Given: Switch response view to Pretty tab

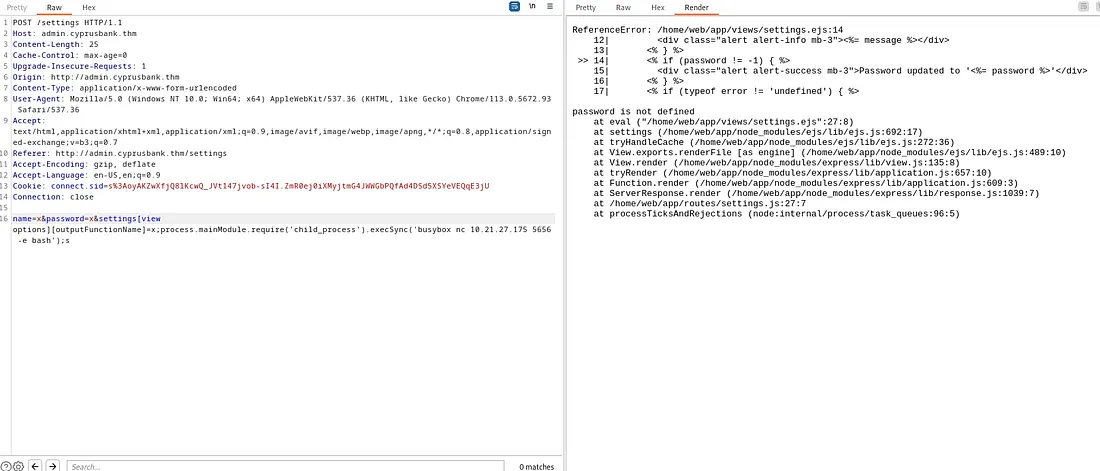Looking at the screenshot, I should pos(585,8).
